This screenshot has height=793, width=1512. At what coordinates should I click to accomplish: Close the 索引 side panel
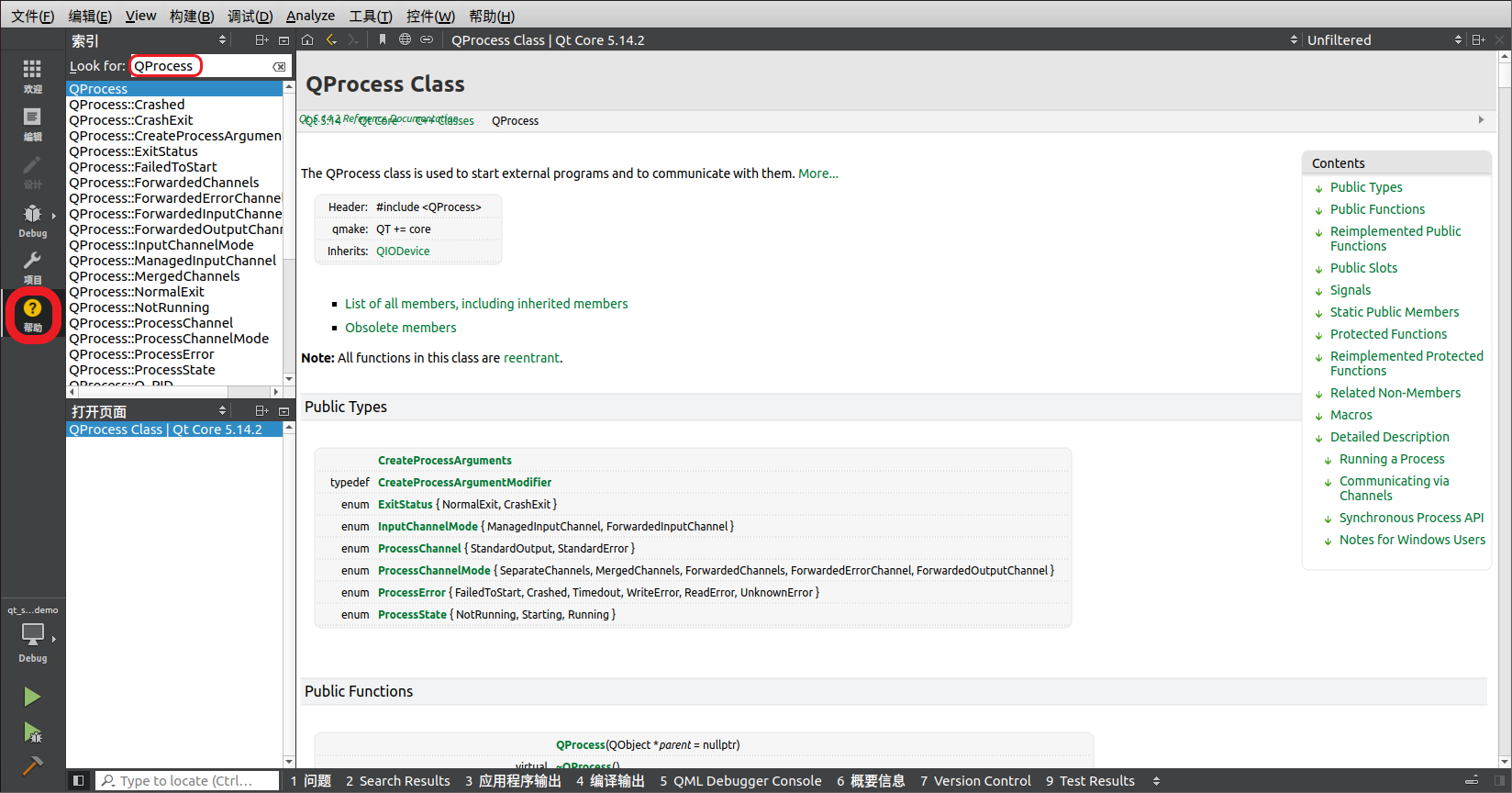tap(283, 40)
